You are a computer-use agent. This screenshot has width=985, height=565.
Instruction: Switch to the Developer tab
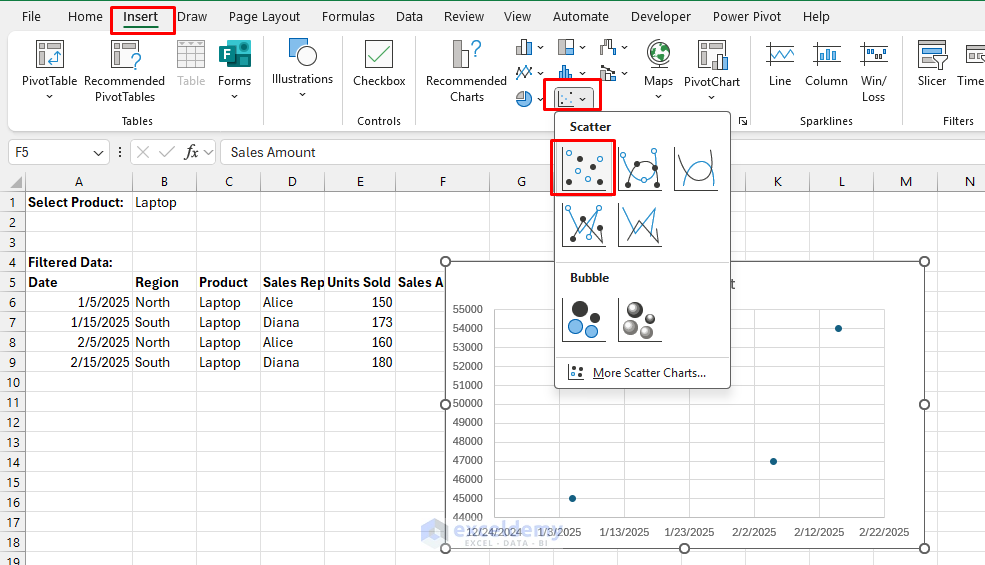click(x=660, y=17)
